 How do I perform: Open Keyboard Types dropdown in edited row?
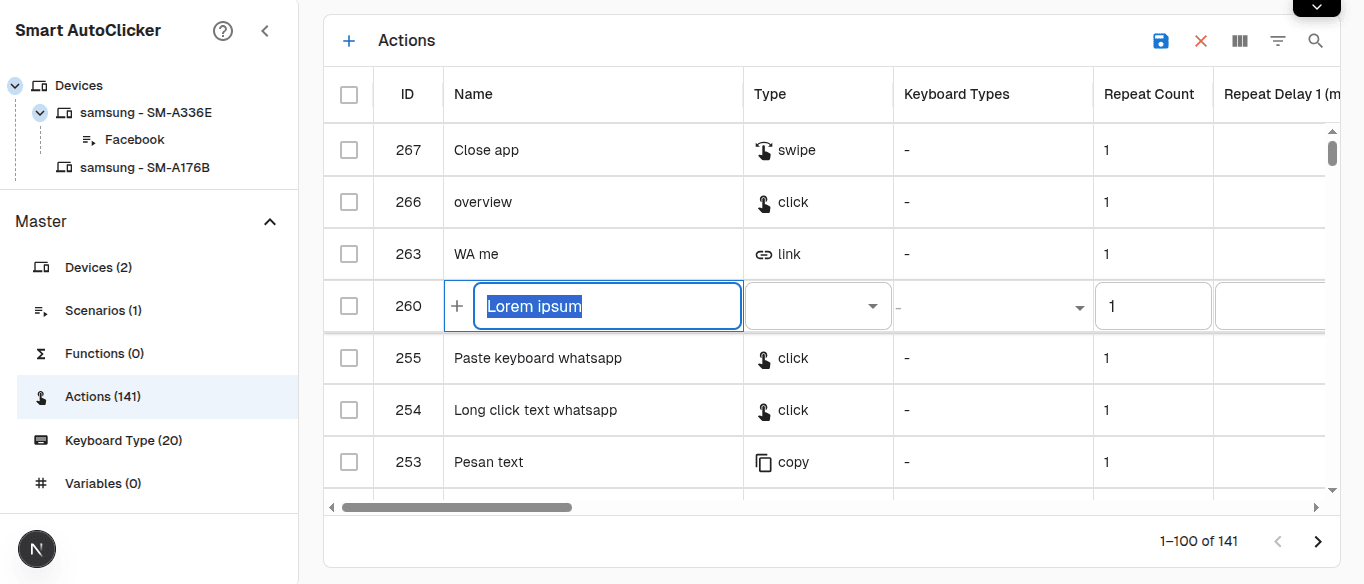pos(991,307)
